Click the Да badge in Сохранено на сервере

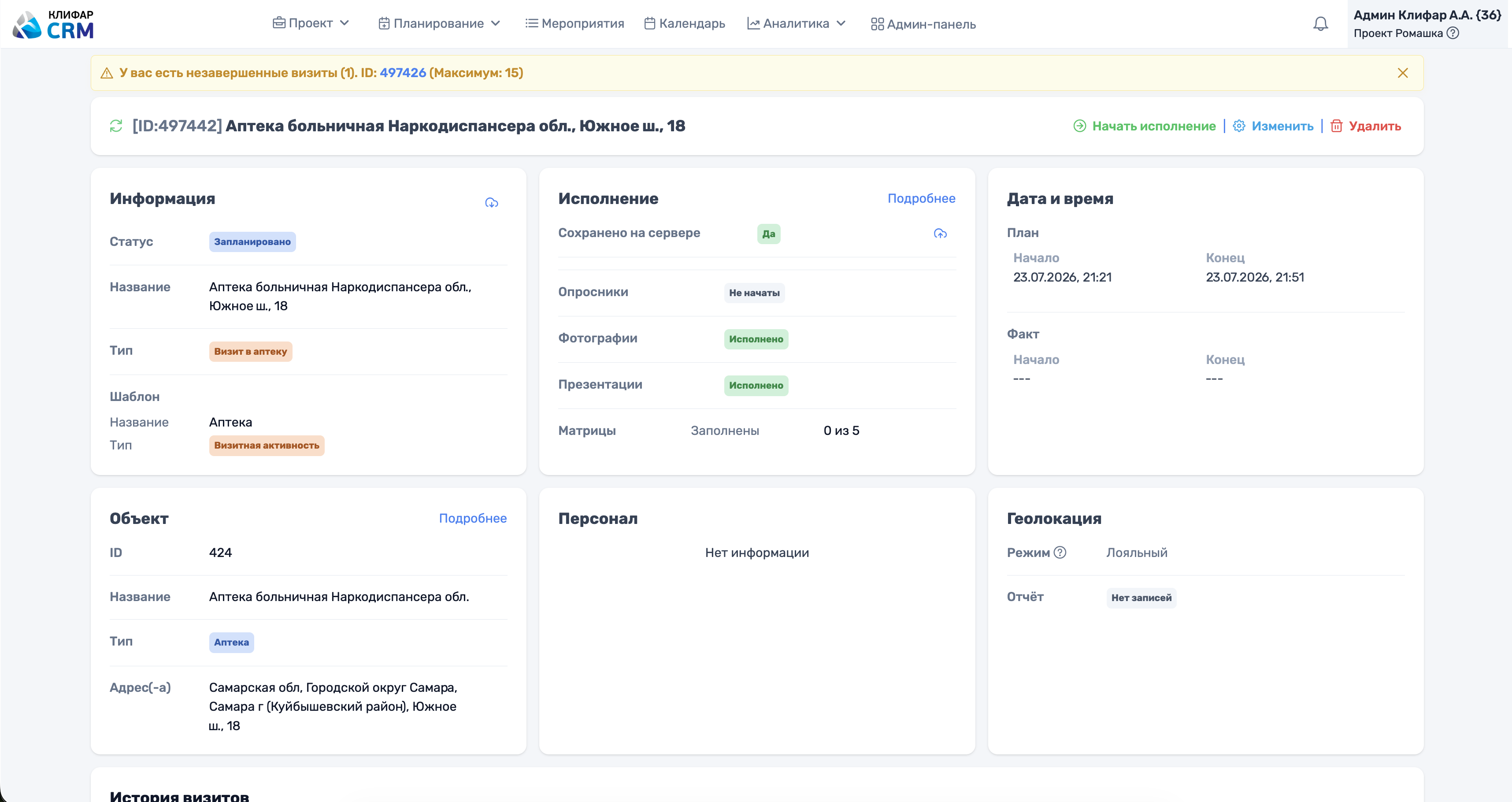[x=769, y=234]
